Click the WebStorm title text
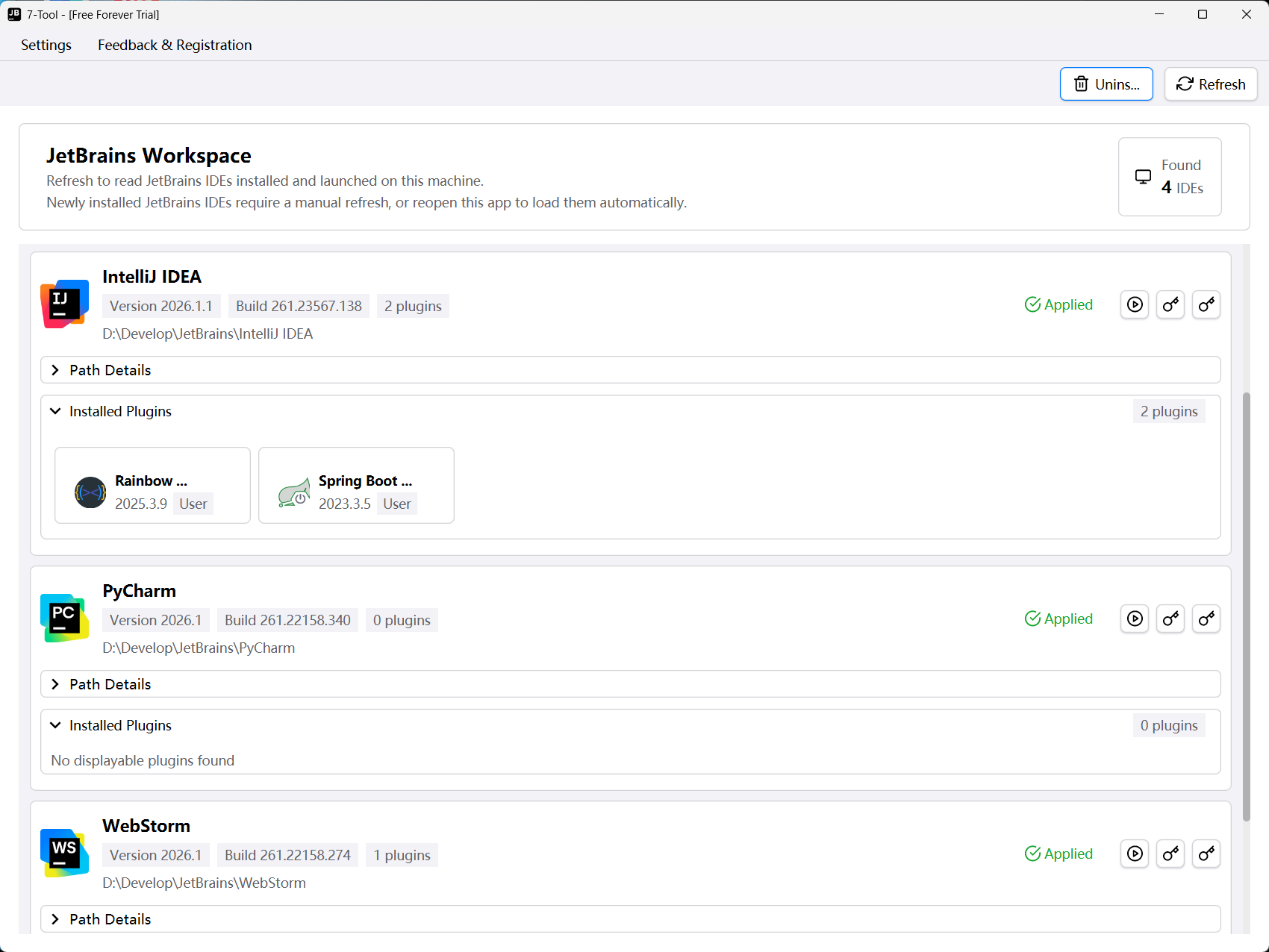The image size is (1269, 952). [x=146, y=826]
